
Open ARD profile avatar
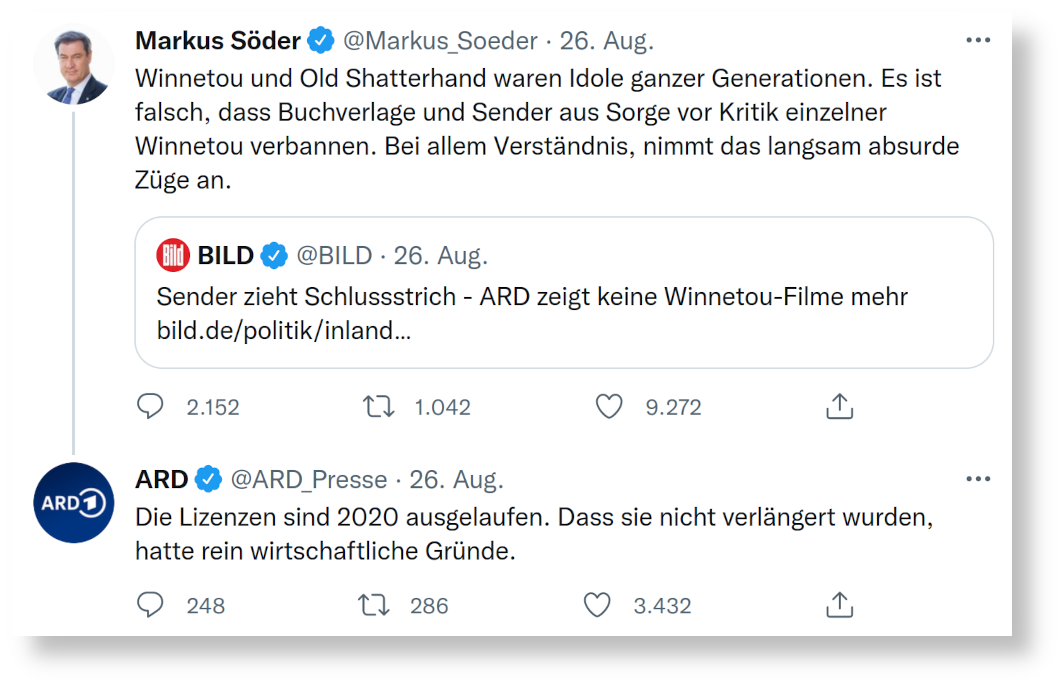[73, 503]
